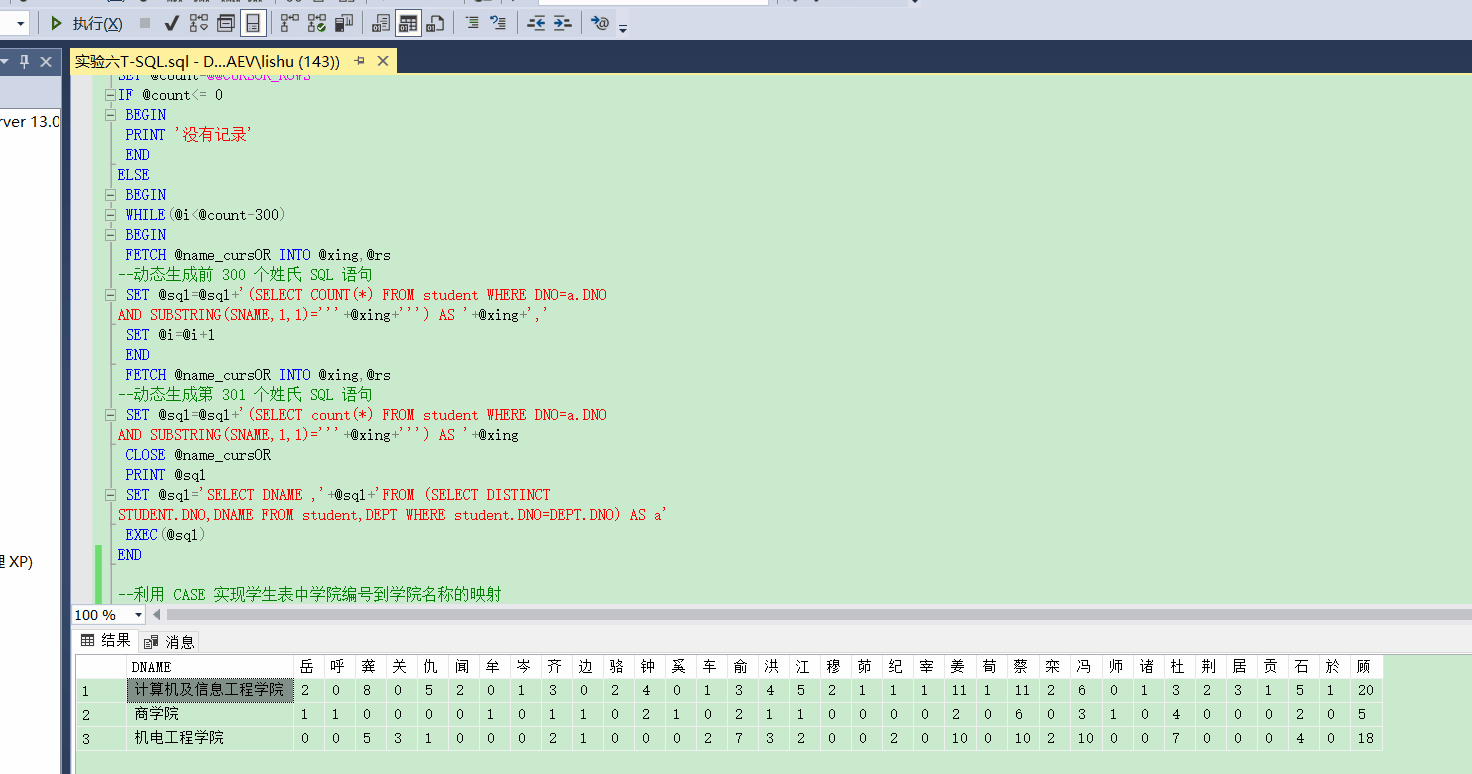
Task: Display the estimated execution plan
Action: click(199, 23)
